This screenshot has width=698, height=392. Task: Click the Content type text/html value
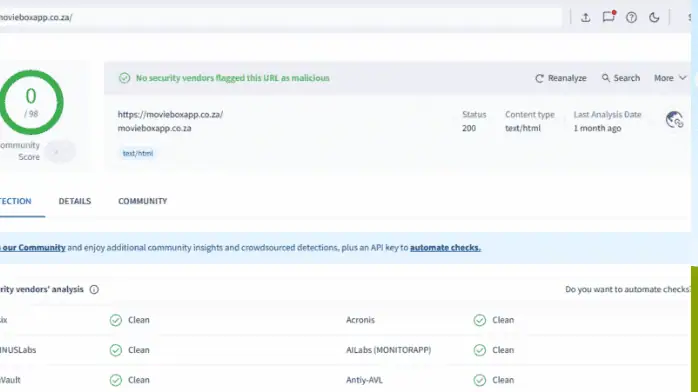(523, 128)
